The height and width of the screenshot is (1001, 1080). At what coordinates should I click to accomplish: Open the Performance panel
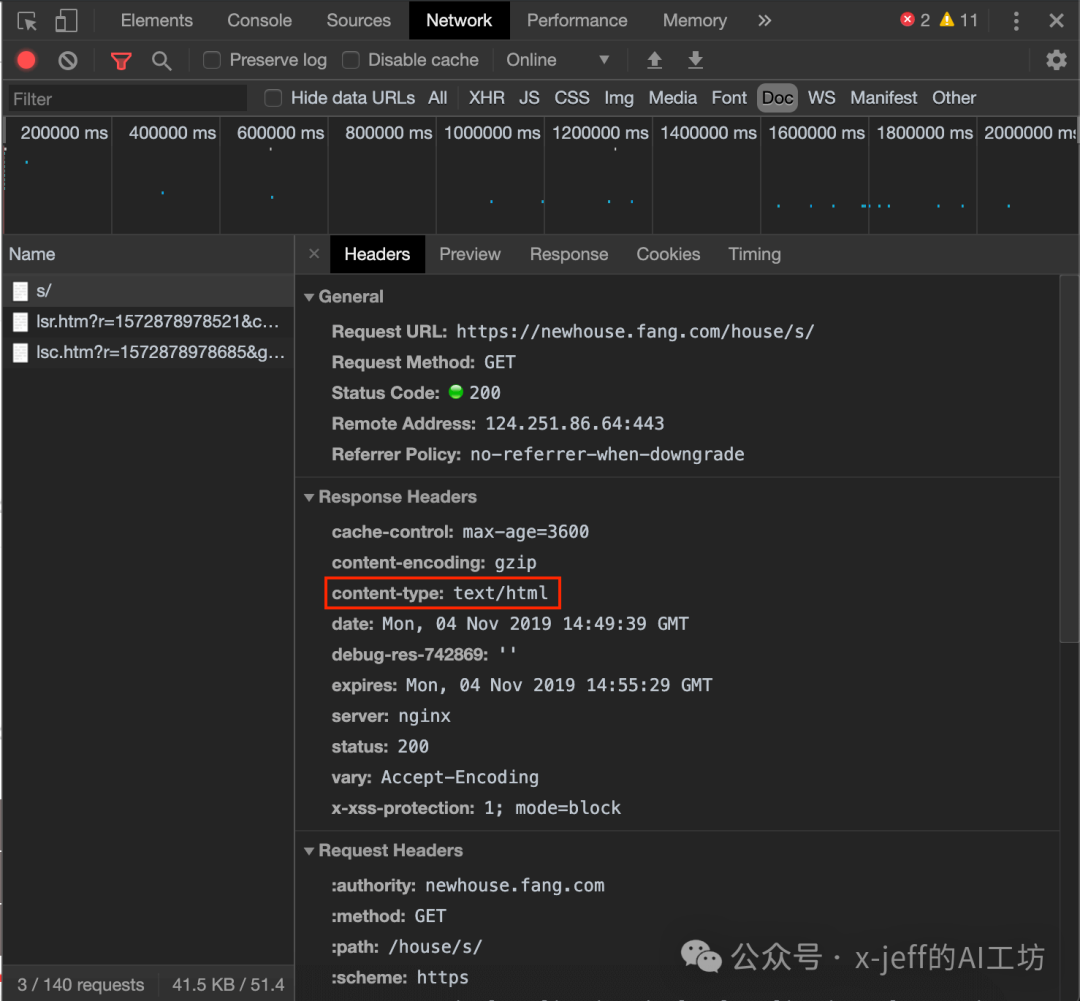point(577,21)
